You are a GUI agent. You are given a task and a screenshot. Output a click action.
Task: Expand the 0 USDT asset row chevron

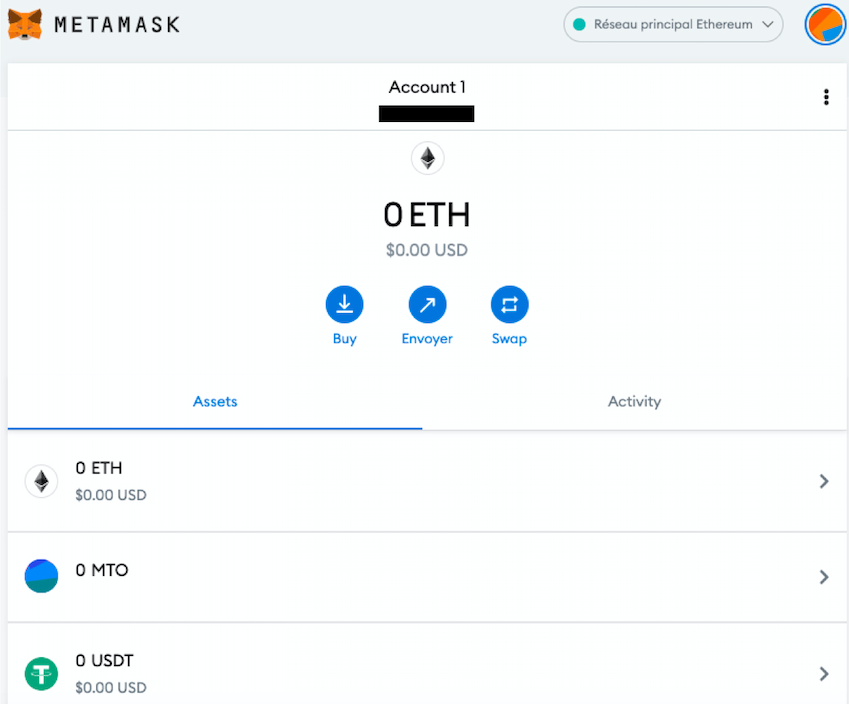tap(824, 674)
